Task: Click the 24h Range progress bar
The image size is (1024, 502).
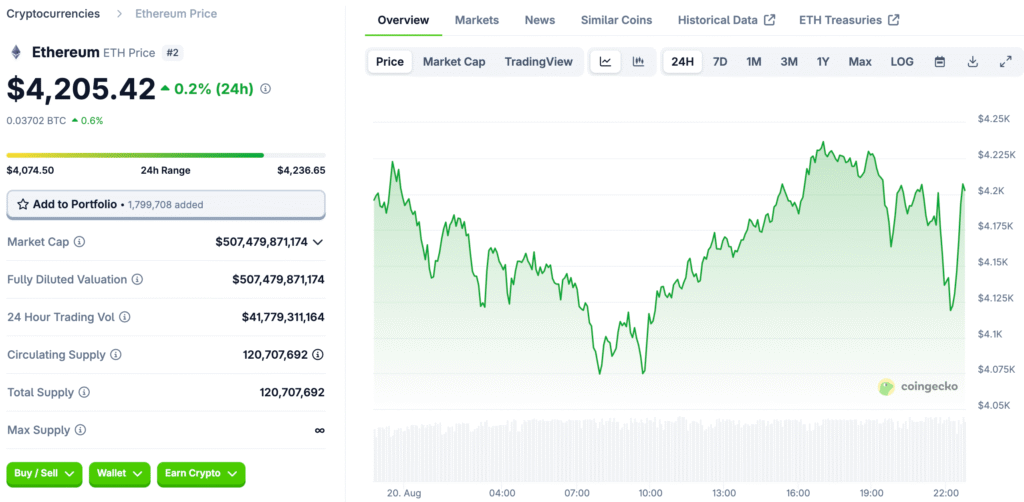Action: [x=166, y=155]
